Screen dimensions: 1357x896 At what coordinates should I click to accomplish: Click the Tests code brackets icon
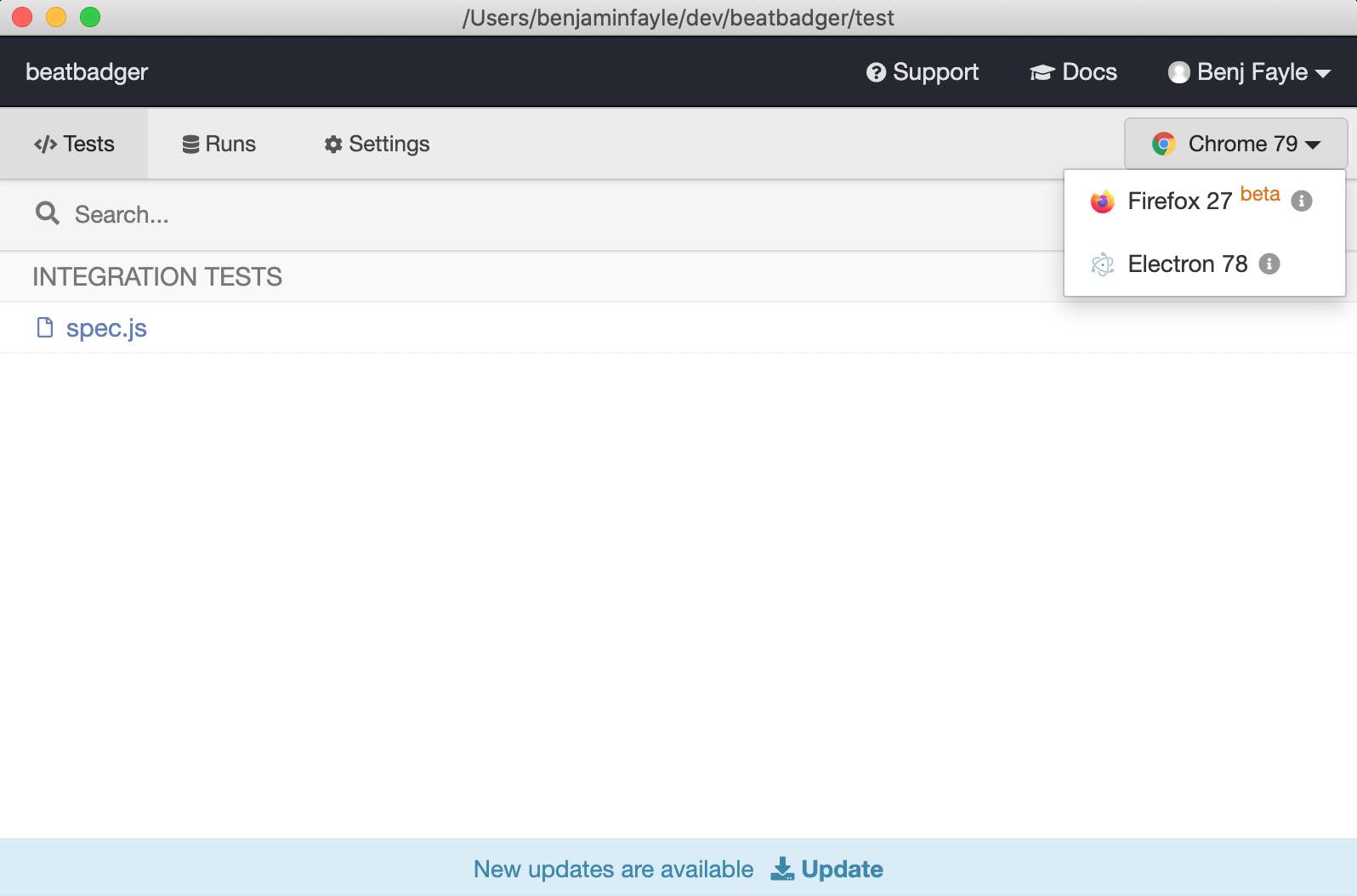[x=45, y=145]
